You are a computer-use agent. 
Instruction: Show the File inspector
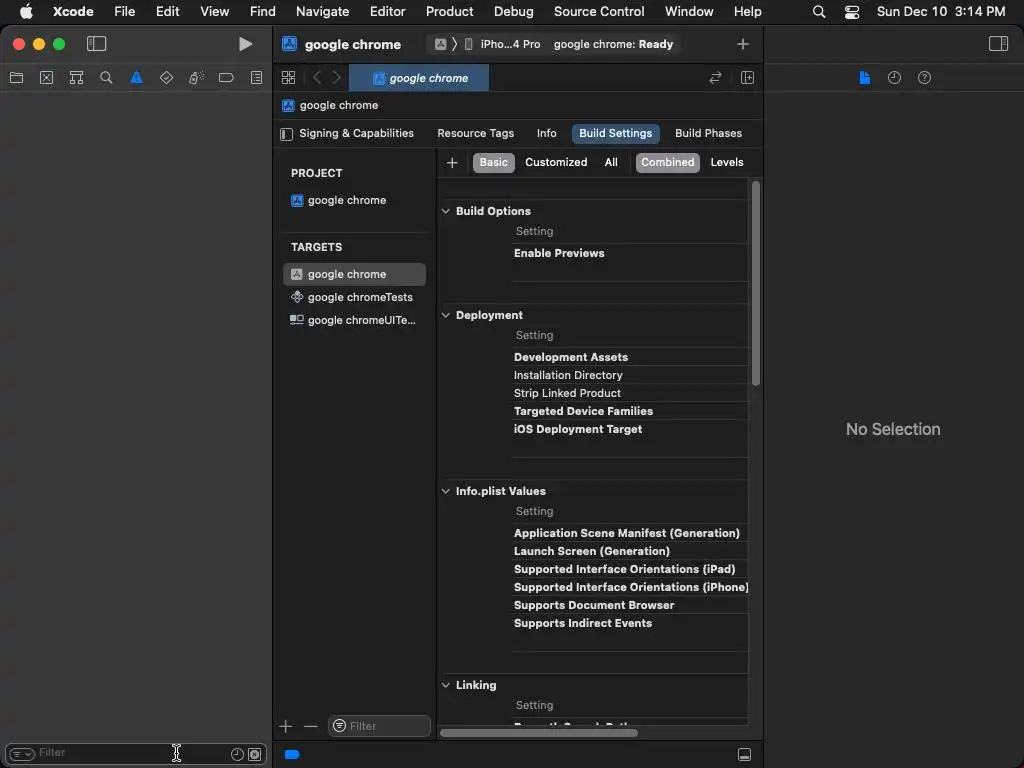pos(864,78)
